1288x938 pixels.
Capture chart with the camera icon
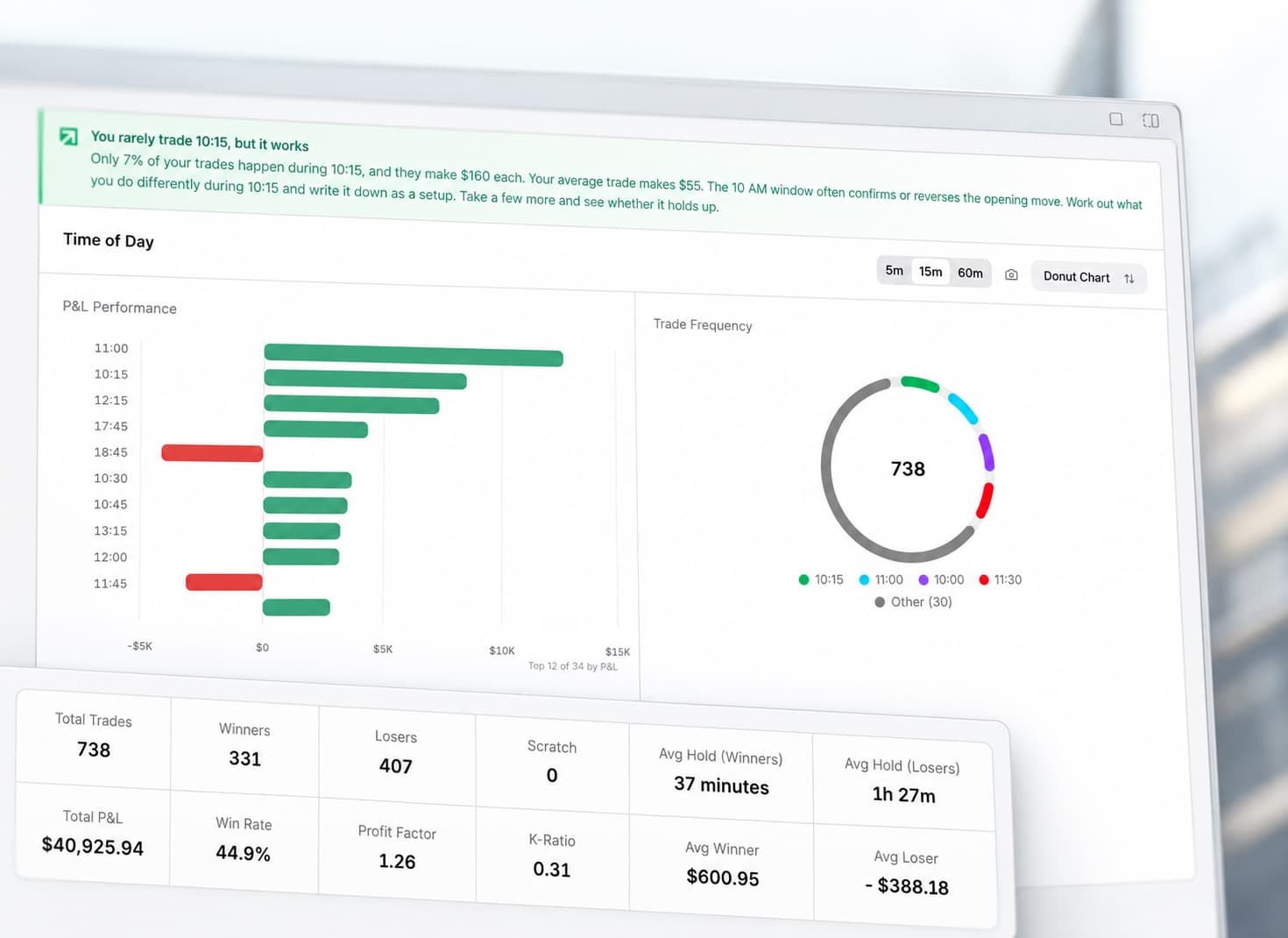pos(1011,274)
